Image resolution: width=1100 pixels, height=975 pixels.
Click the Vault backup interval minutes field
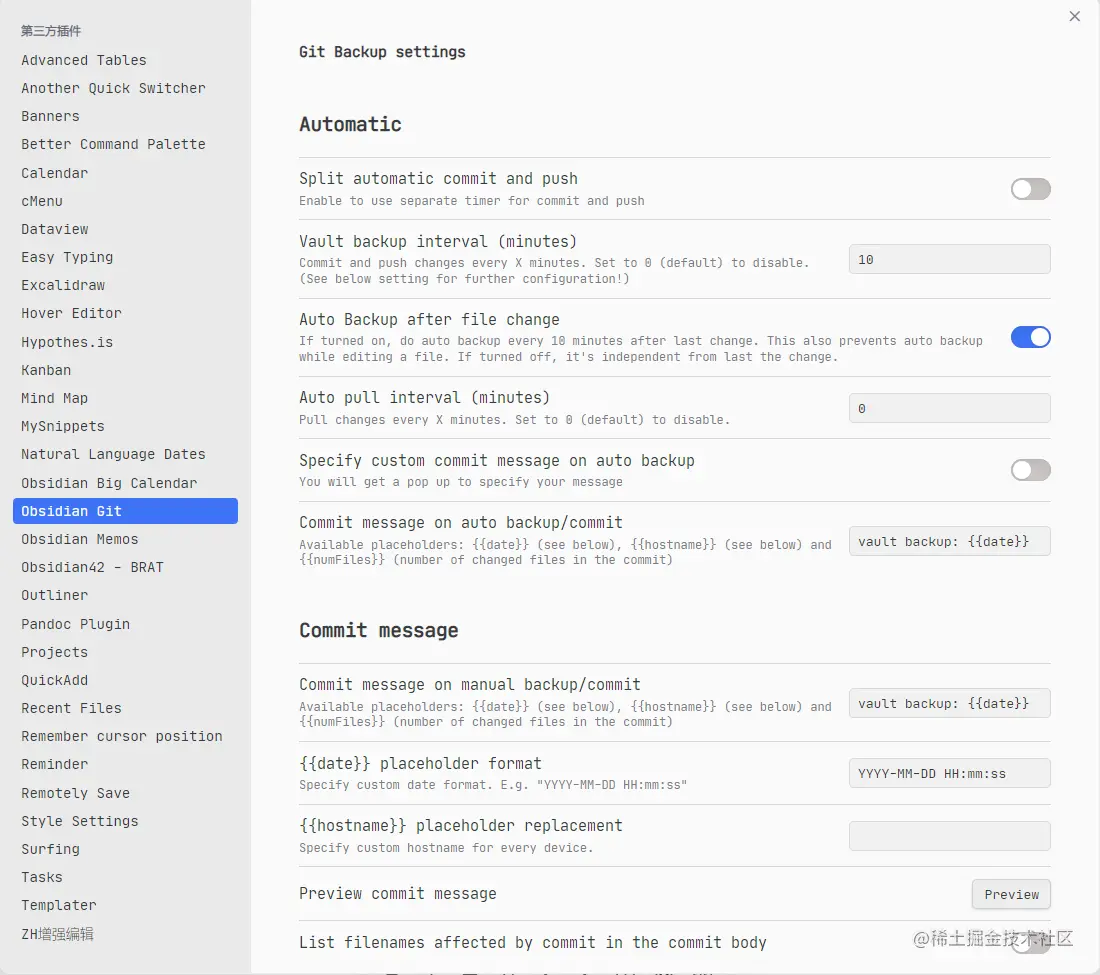949,260
